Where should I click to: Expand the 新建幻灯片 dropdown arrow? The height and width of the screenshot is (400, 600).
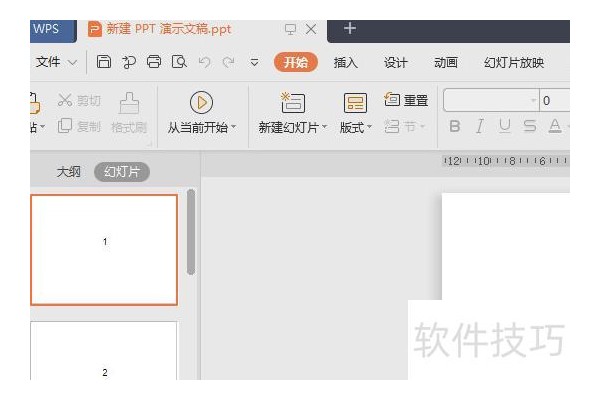[x=324, y=127]
